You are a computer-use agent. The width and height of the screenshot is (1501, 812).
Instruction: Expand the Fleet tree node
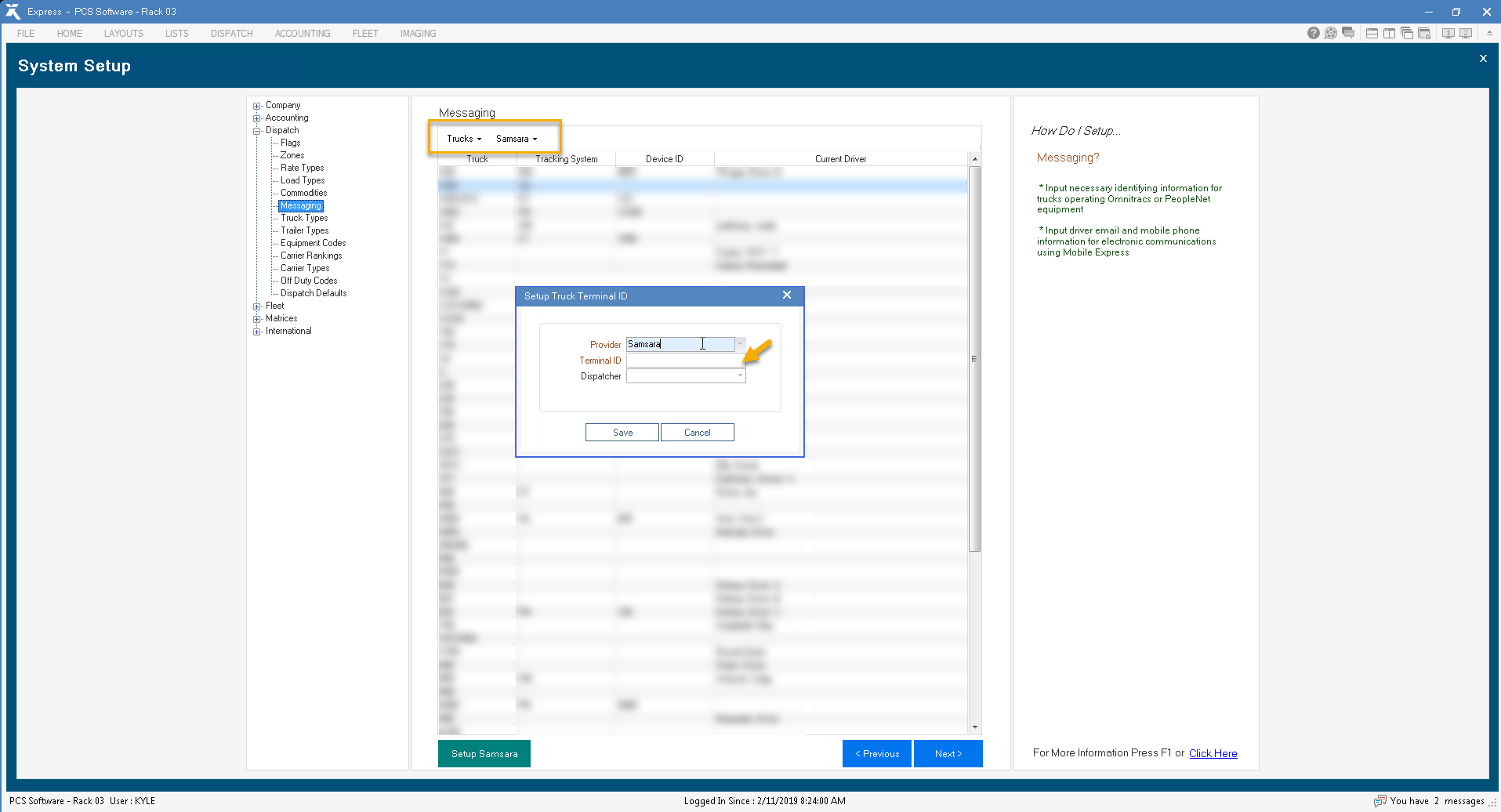point(256,306)
